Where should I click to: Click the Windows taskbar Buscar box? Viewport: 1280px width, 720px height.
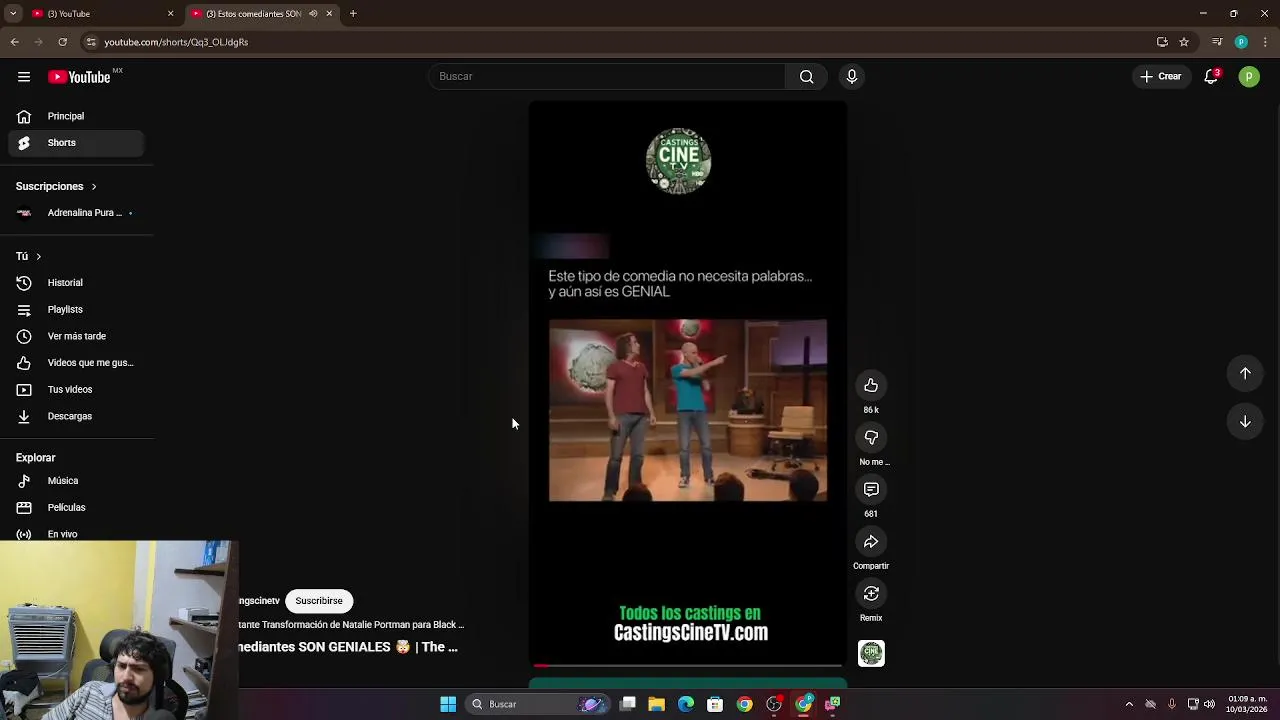click(537, 704)
